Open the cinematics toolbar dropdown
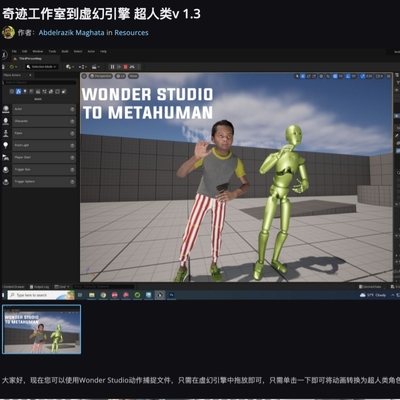Image resolution: width=400 pixels, height=400 pixels. [96, 67]
